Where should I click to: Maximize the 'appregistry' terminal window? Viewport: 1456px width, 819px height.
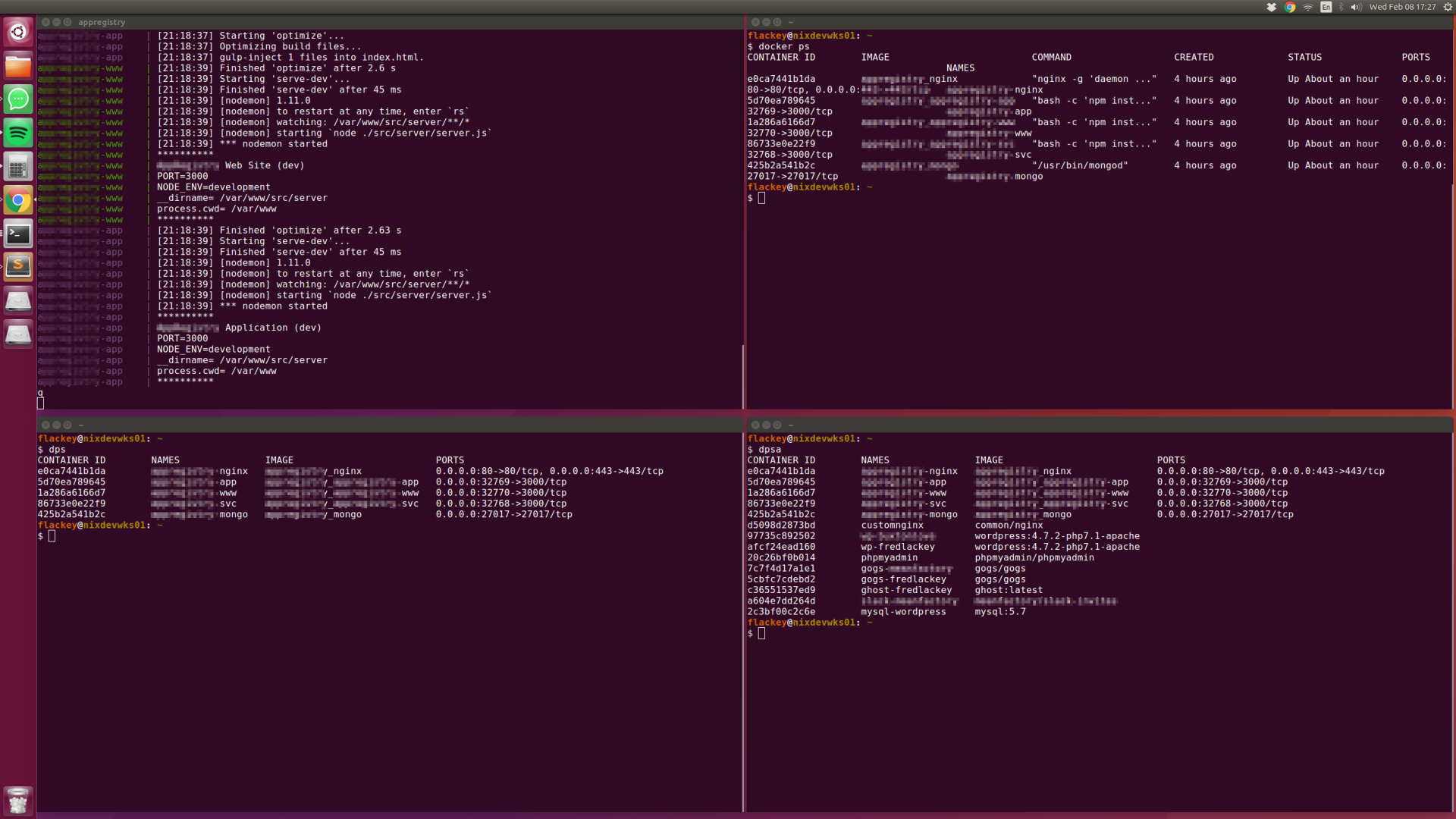67,22
